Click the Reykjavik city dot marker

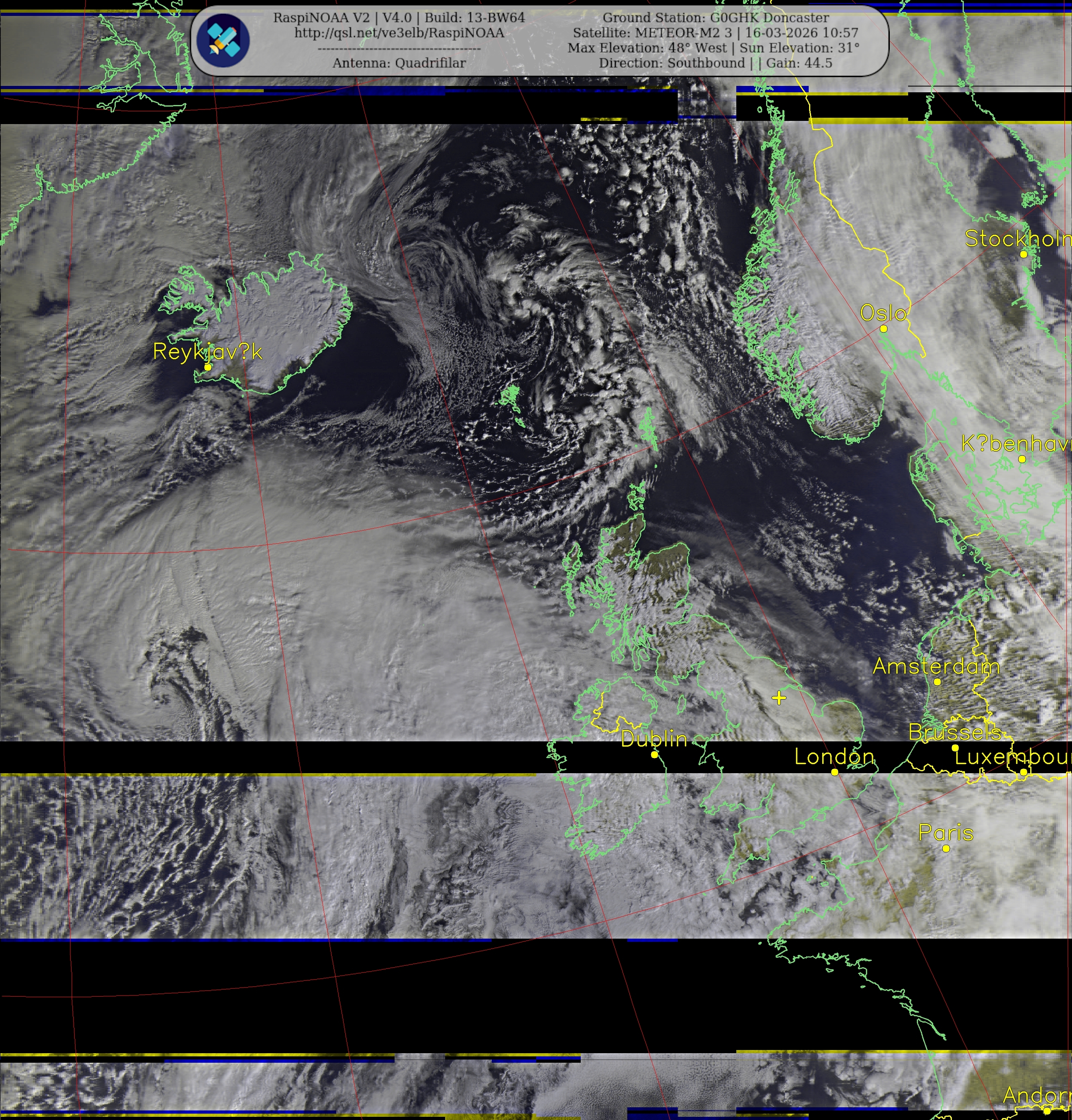coord(208,367)
